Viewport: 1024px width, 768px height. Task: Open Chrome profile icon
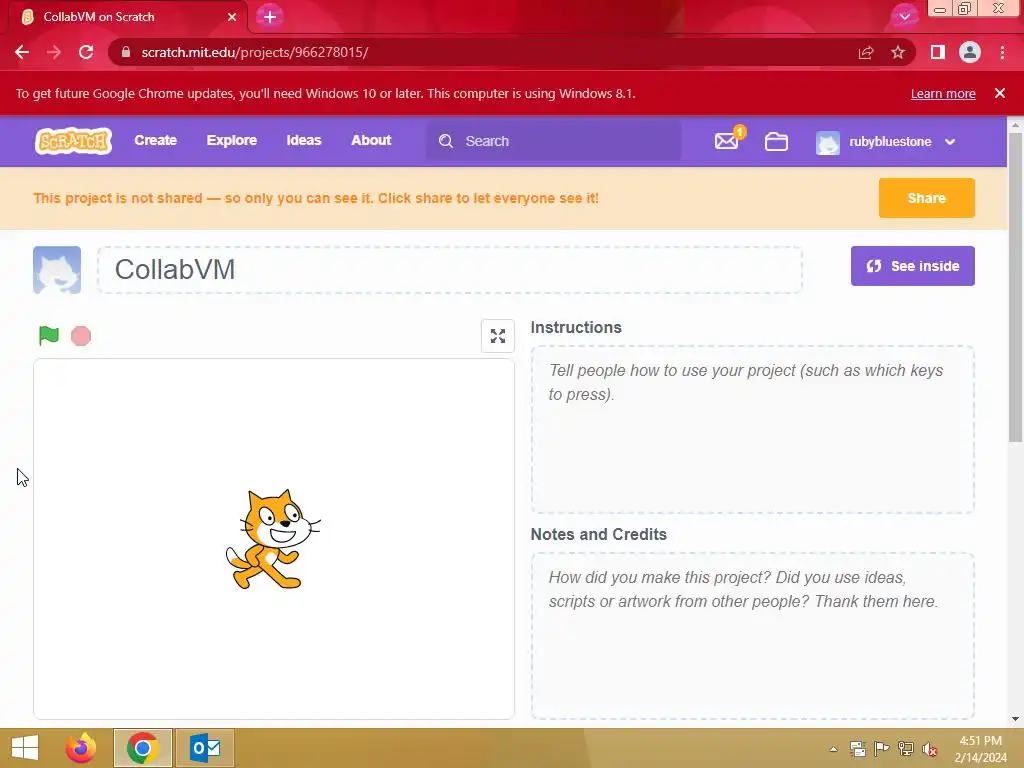(x=970, y=52)
